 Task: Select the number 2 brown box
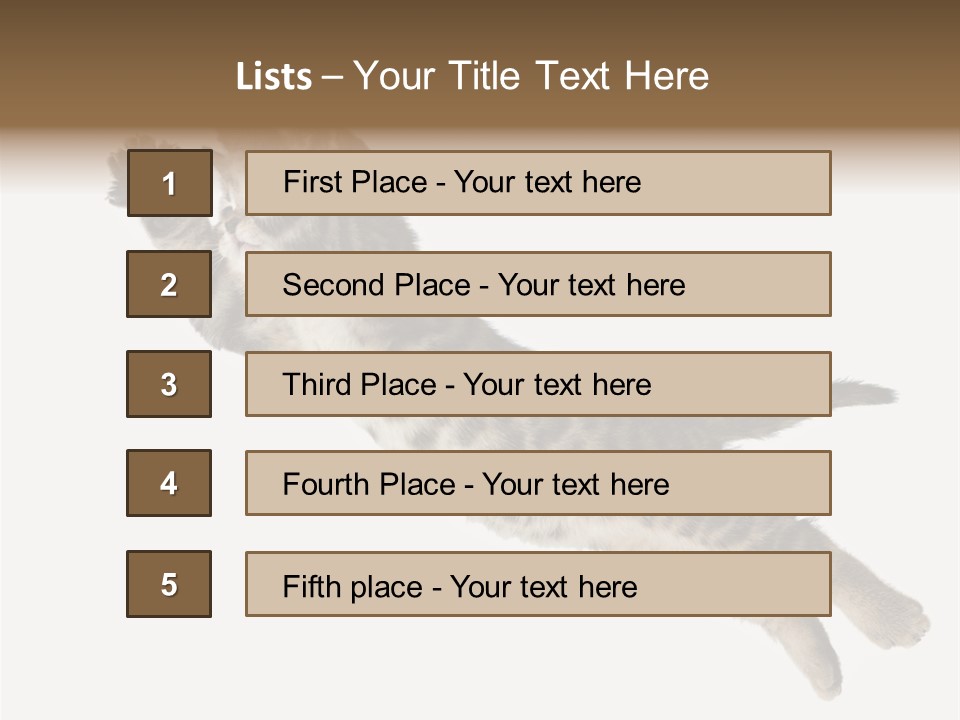[169, 284]
